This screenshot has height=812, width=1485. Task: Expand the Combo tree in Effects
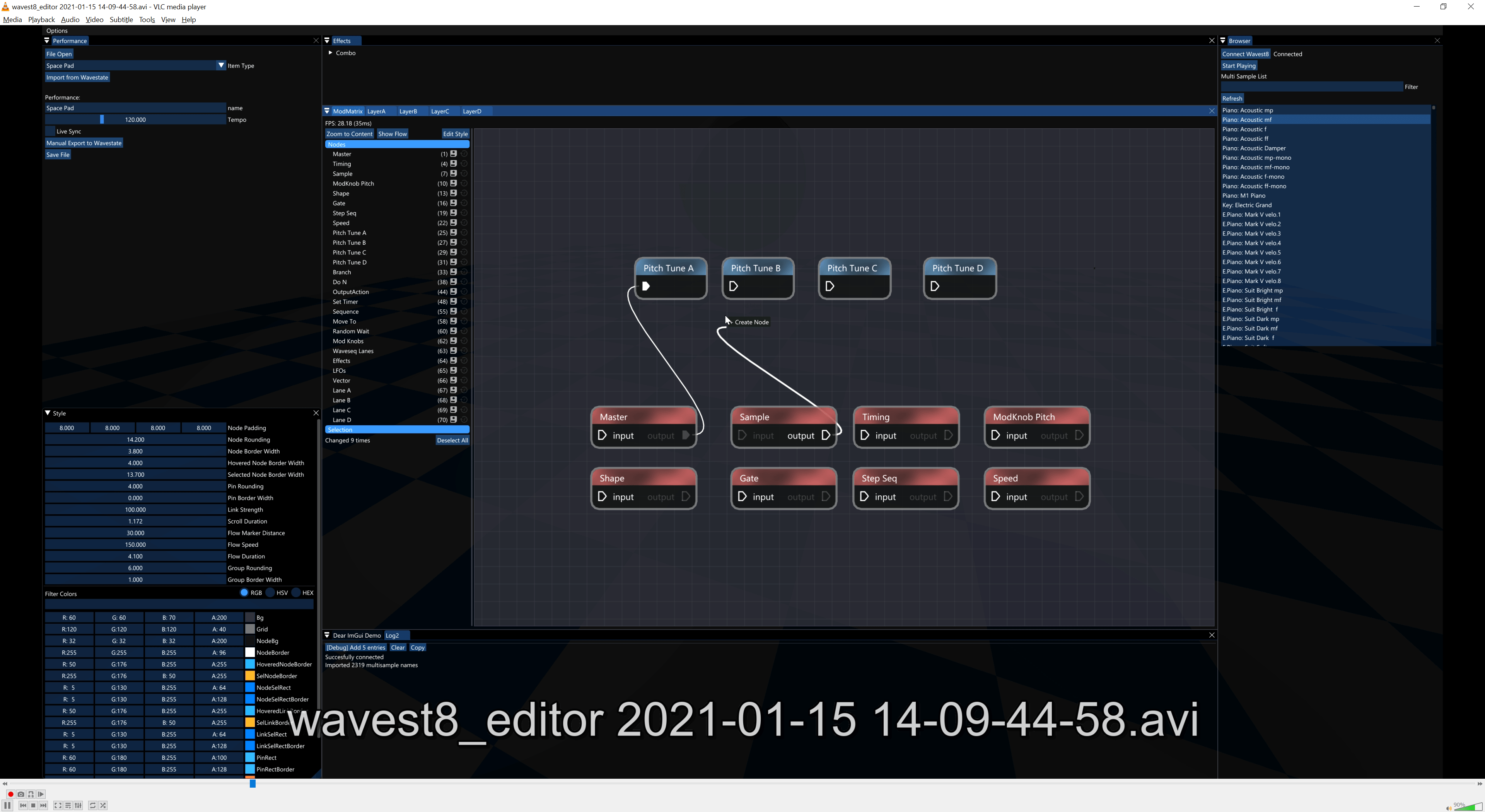(x=330, y=53)
